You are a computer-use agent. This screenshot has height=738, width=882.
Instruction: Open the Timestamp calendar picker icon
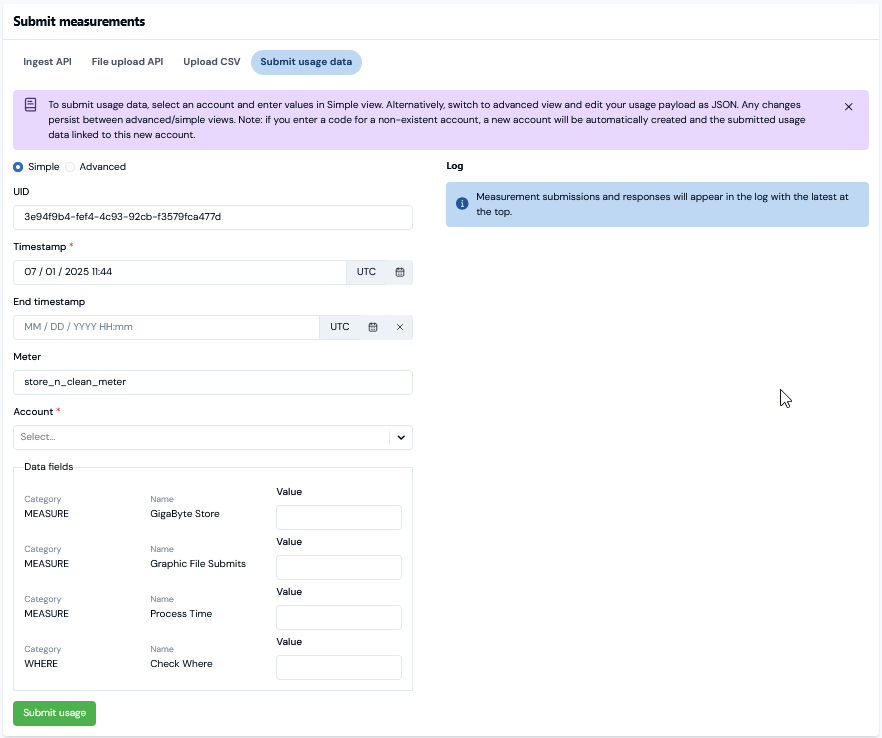[399, 272]
